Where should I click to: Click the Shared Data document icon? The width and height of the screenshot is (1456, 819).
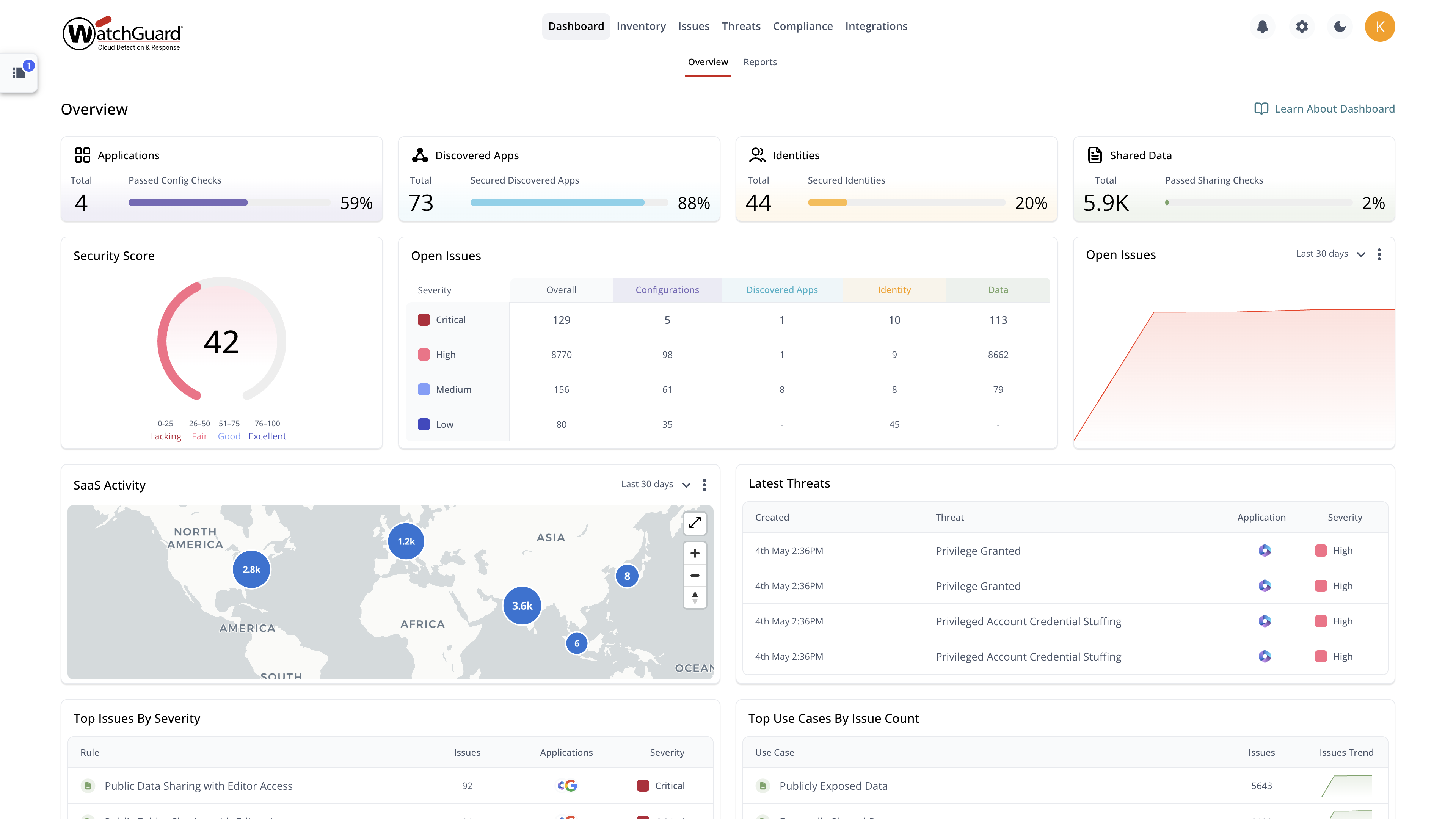pos(1095,155)
